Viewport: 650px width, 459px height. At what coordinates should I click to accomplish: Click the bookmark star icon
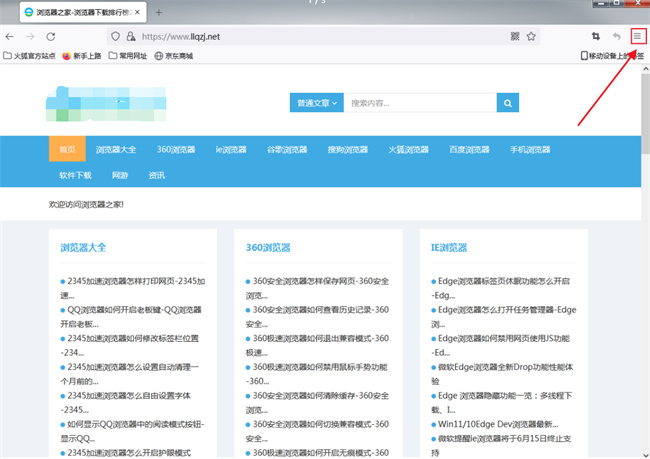tap(531, 36)
